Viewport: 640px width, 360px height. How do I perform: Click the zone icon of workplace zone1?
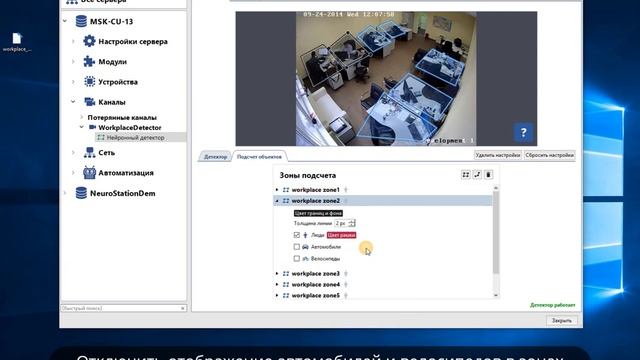click(x=286, y=190)
